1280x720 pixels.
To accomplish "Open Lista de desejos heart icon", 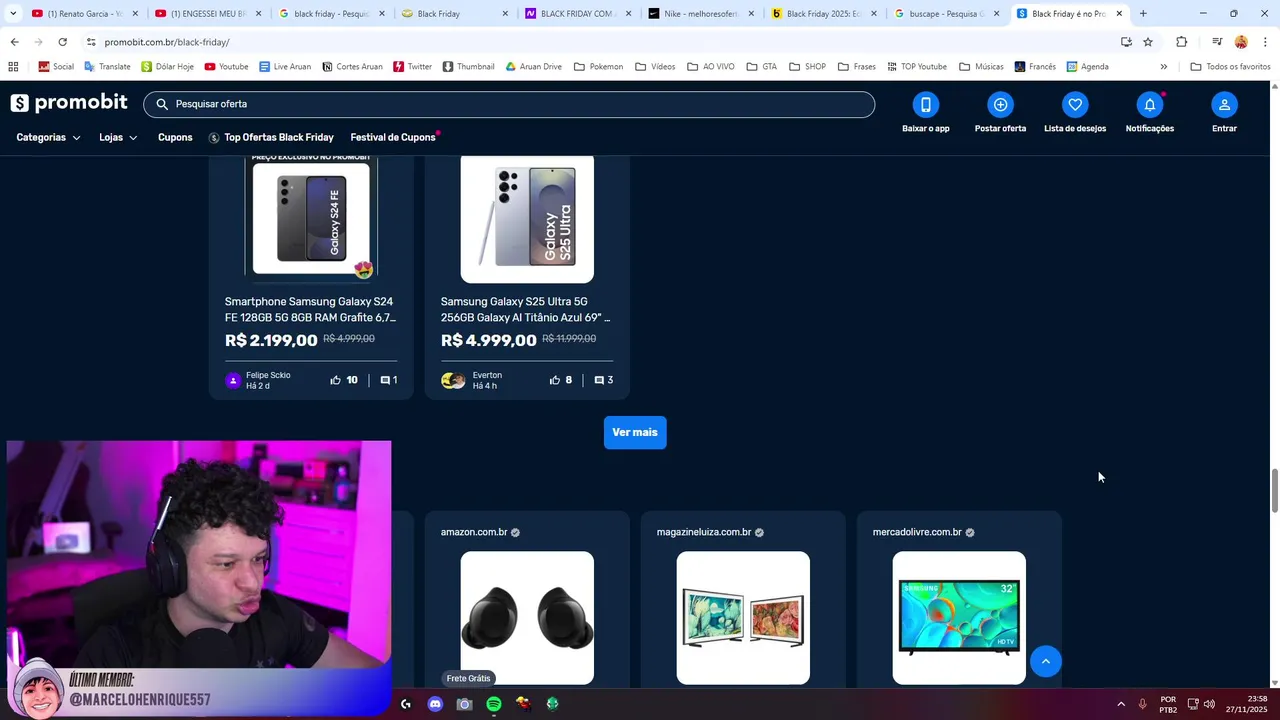I will click(x=1075, y=105).
